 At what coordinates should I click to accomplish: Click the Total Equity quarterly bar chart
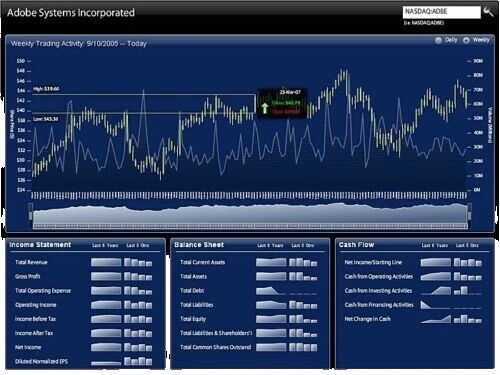303,319
